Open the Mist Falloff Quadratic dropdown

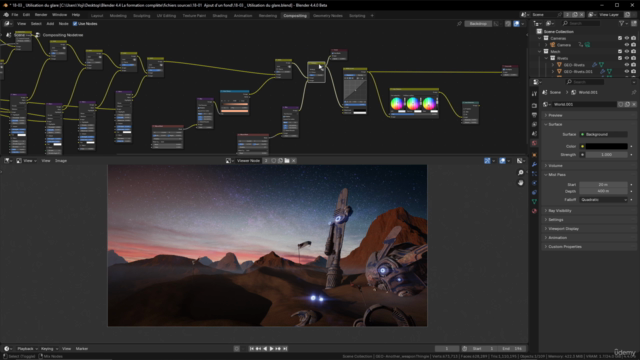point(603,200)
